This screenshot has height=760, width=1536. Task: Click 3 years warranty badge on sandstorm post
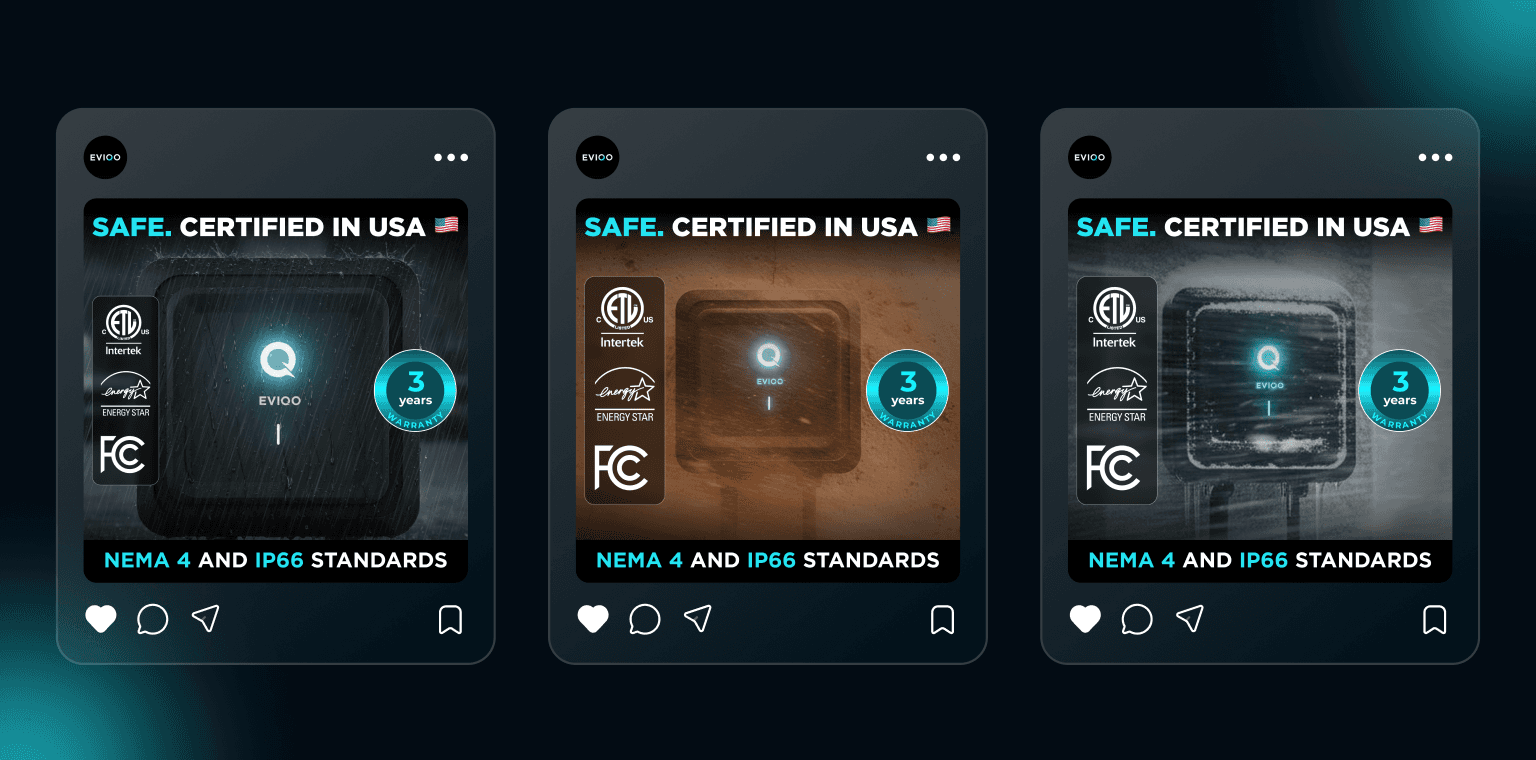coord(907,390)
